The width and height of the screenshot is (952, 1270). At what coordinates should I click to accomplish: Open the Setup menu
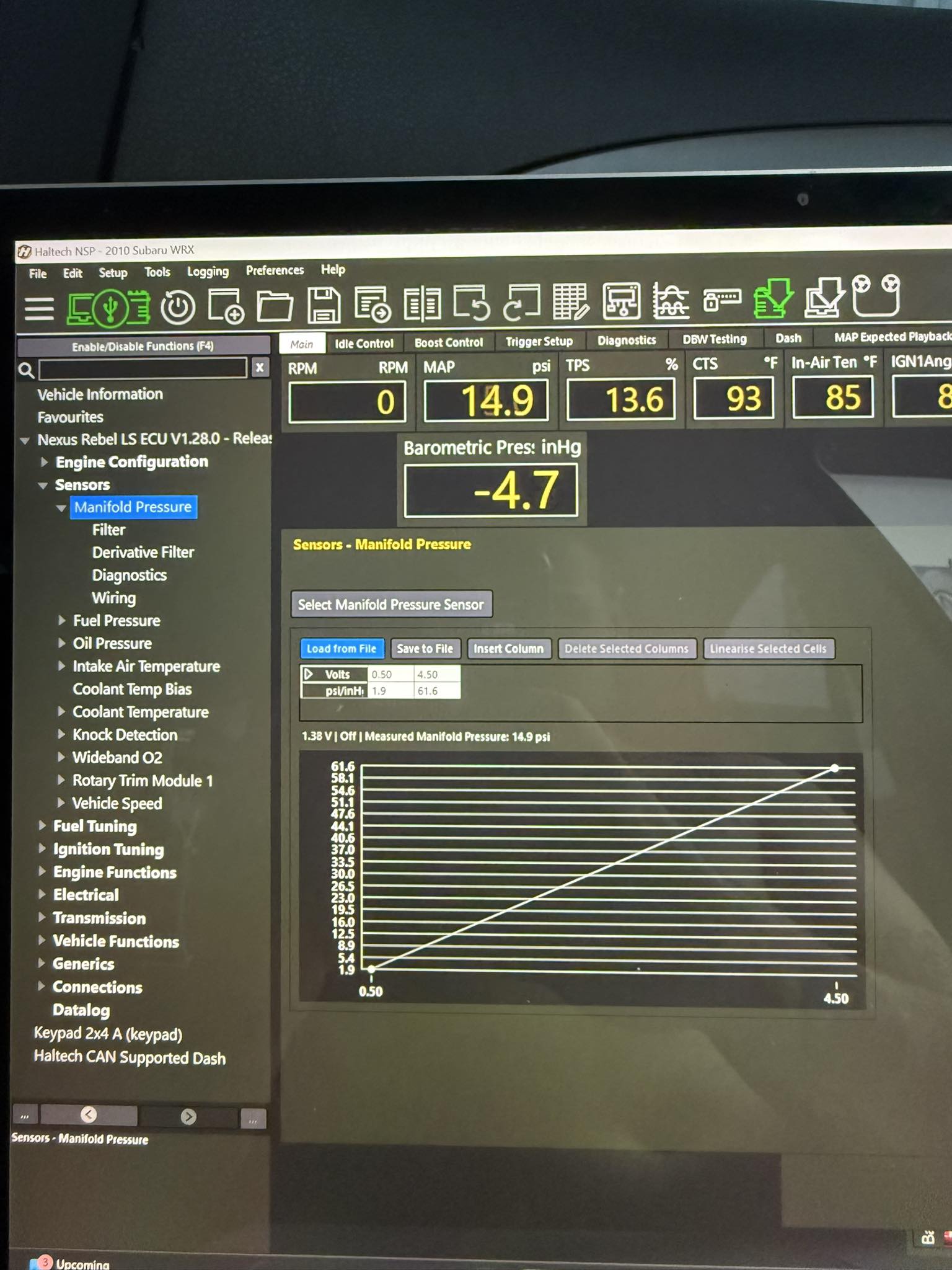coord(113,273)
